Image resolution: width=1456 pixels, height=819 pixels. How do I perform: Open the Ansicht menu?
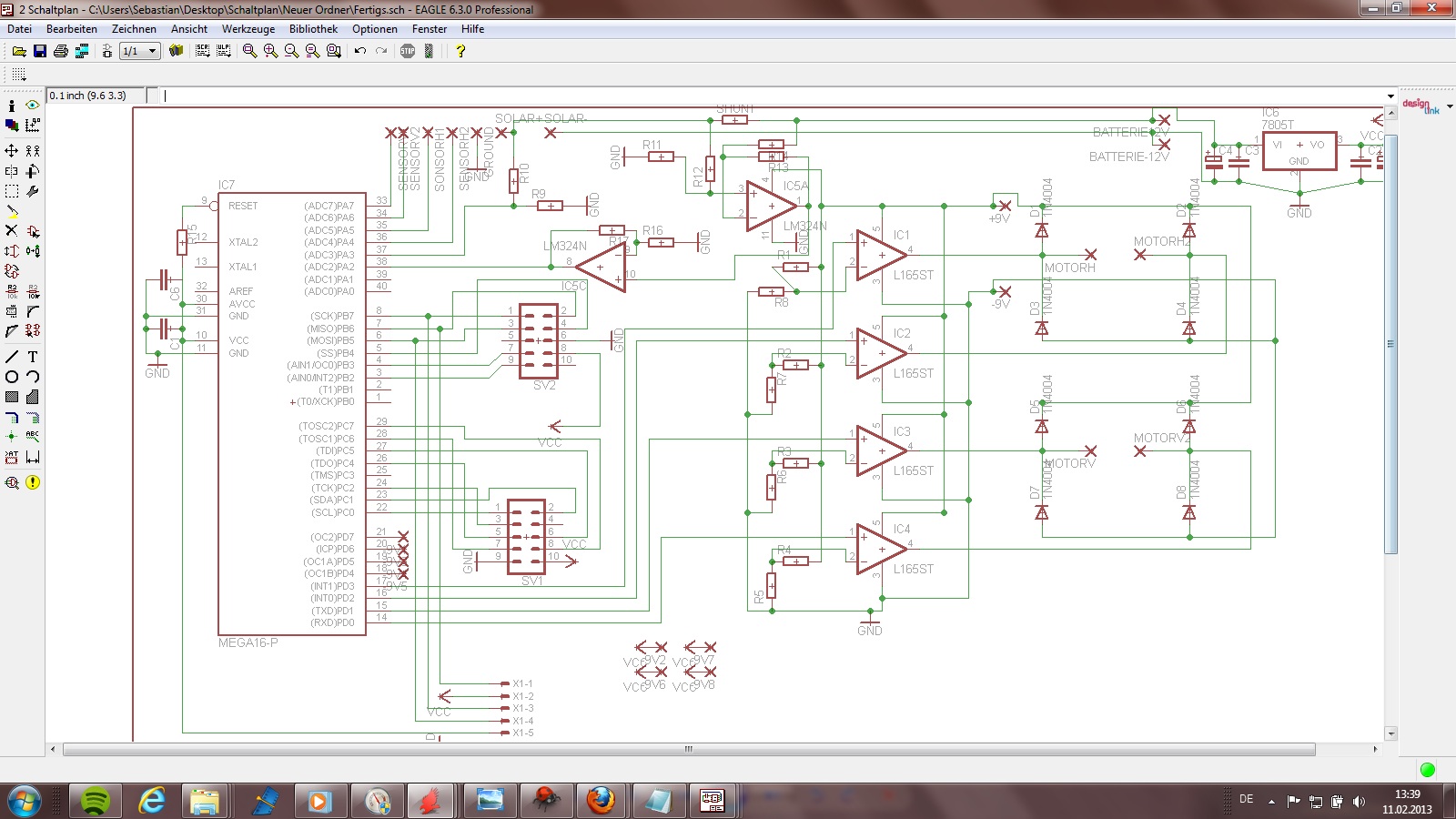(x=189, y=29)
